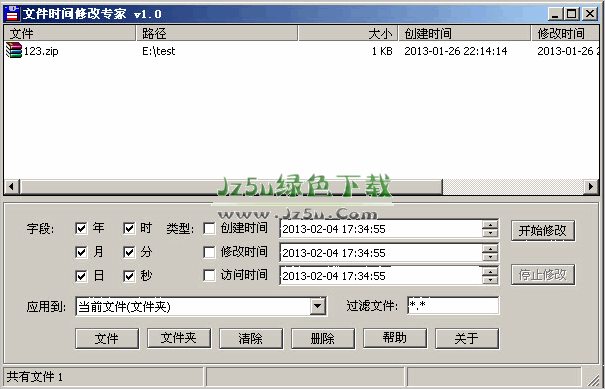This screenshot has height=389, width=605.
Task: Increase the 创建时间 value with up spinner
Action: pyautogui.click(x=490, y=225)
